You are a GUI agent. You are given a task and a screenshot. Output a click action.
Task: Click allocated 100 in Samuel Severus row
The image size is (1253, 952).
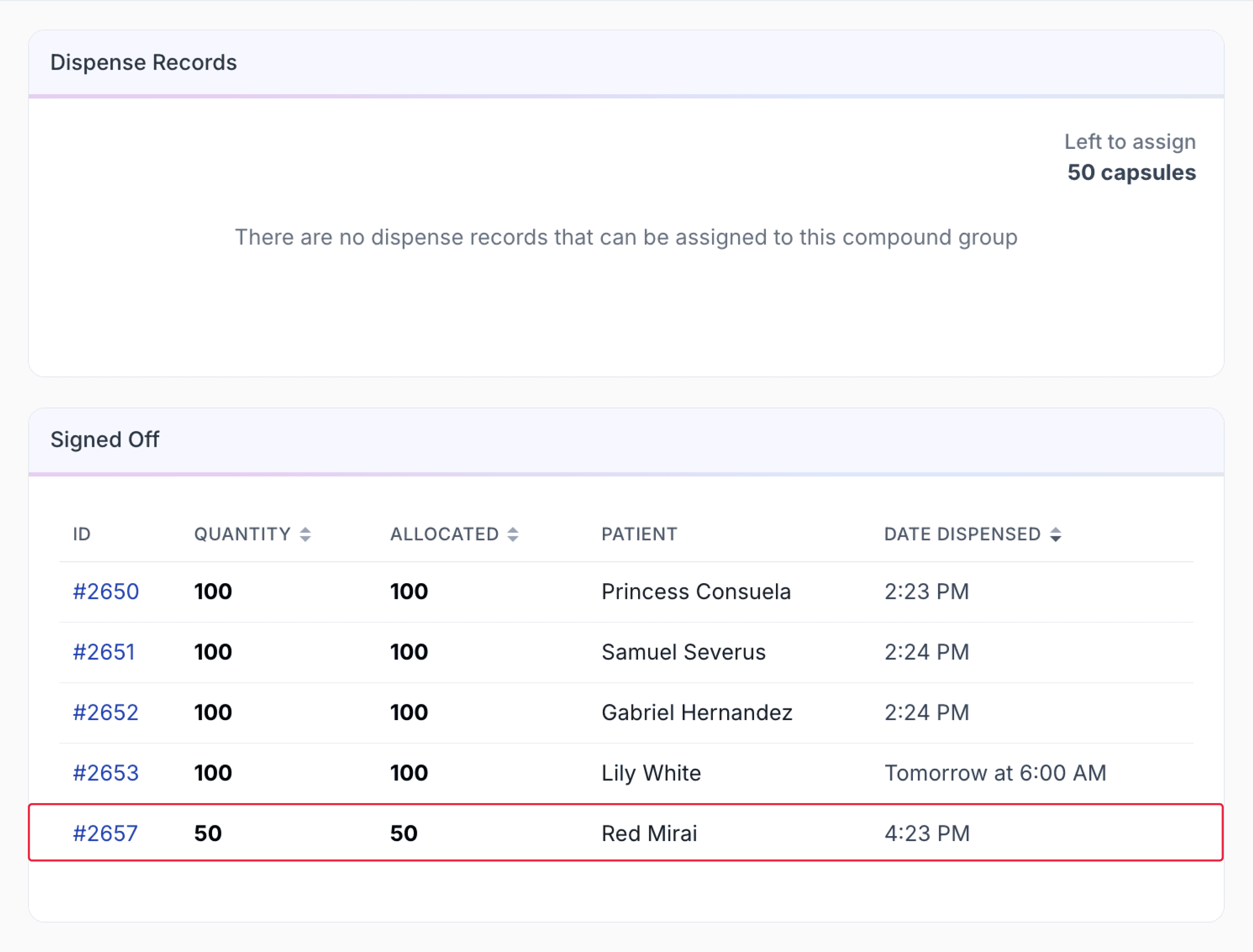[x=409, y=652]
